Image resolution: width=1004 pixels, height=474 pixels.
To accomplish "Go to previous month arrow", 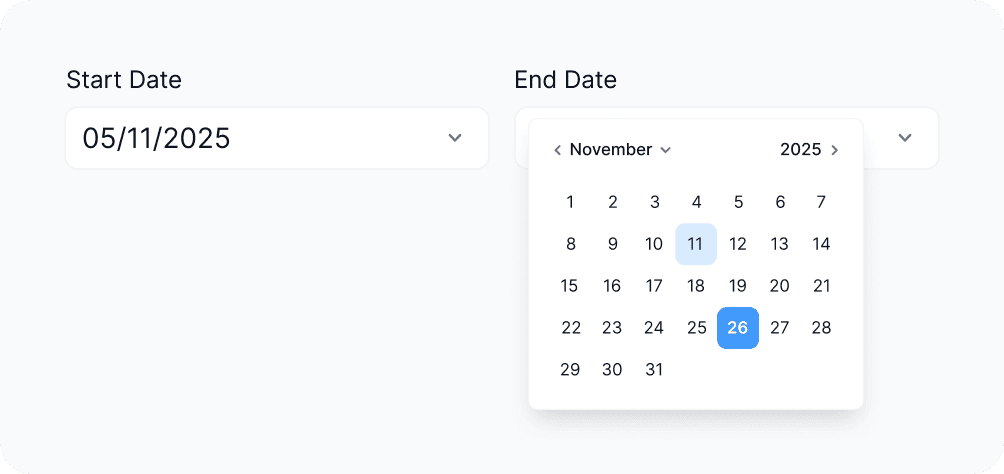I will 557,150.
